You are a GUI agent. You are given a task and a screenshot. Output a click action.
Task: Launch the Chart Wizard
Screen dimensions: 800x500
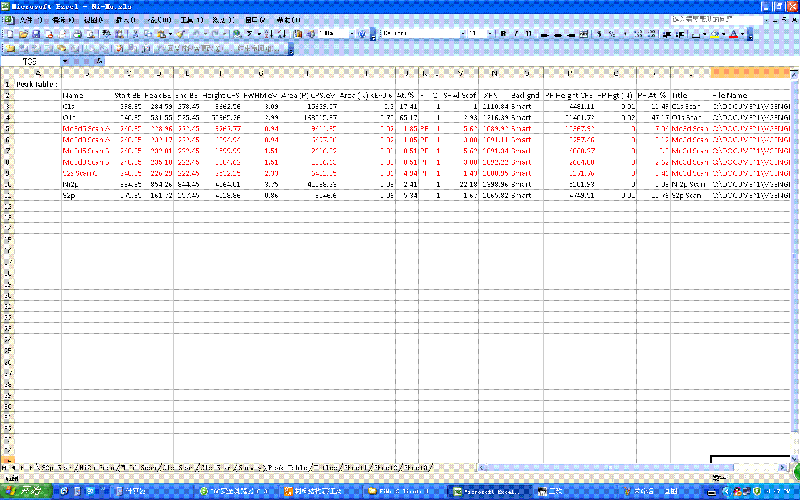click(x=297, y=34)
